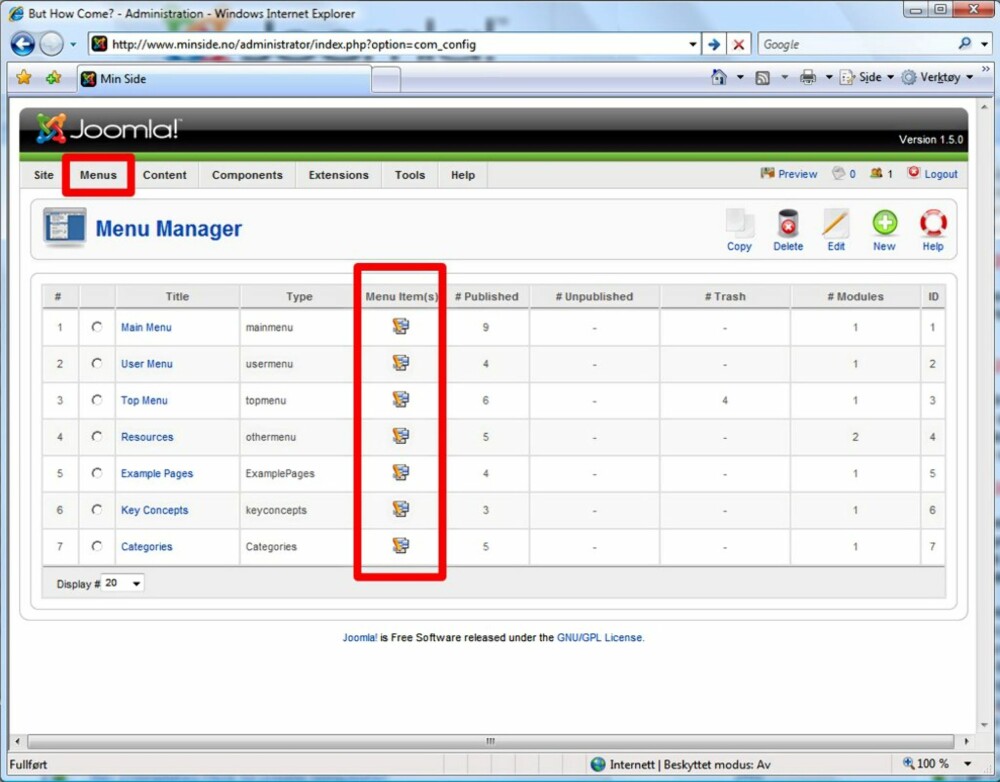This screenshot has width=1000, height=782.
Task: Click the Help lifebuoy icon
Action: [933, 223]
